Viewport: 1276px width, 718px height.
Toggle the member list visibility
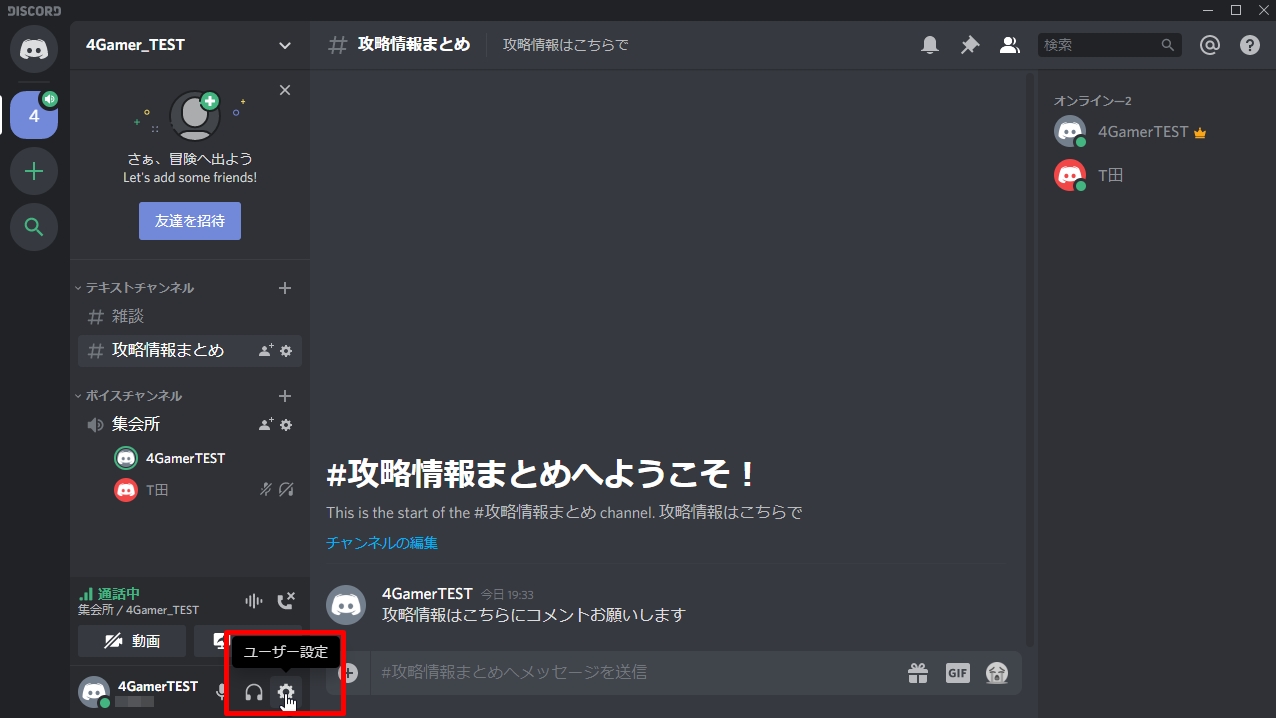1010,45
